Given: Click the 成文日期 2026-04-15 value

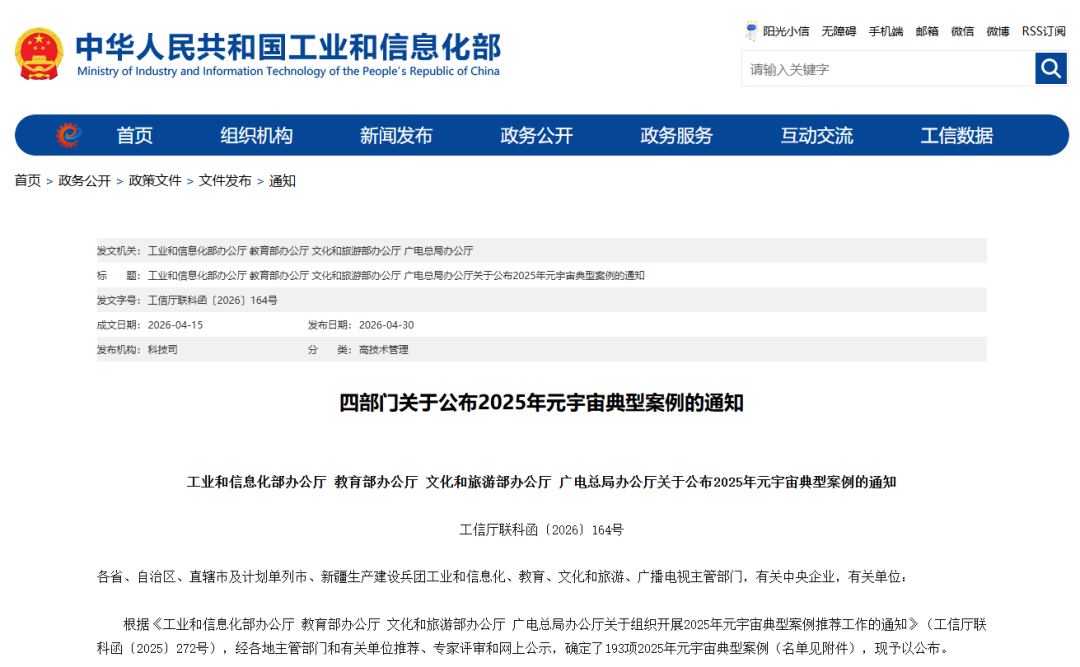Looking at the screenshot, I should [175, 325].
